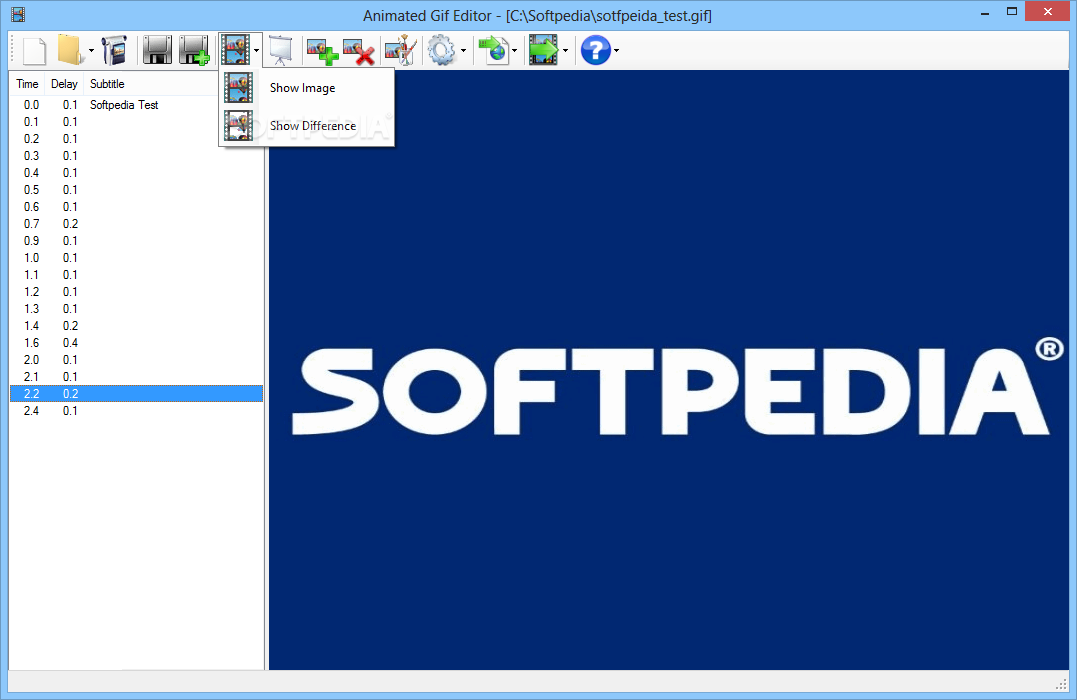Choose Show Difference from the menu
This screenshot has width=1077, height=700.
tap(306, 126)
